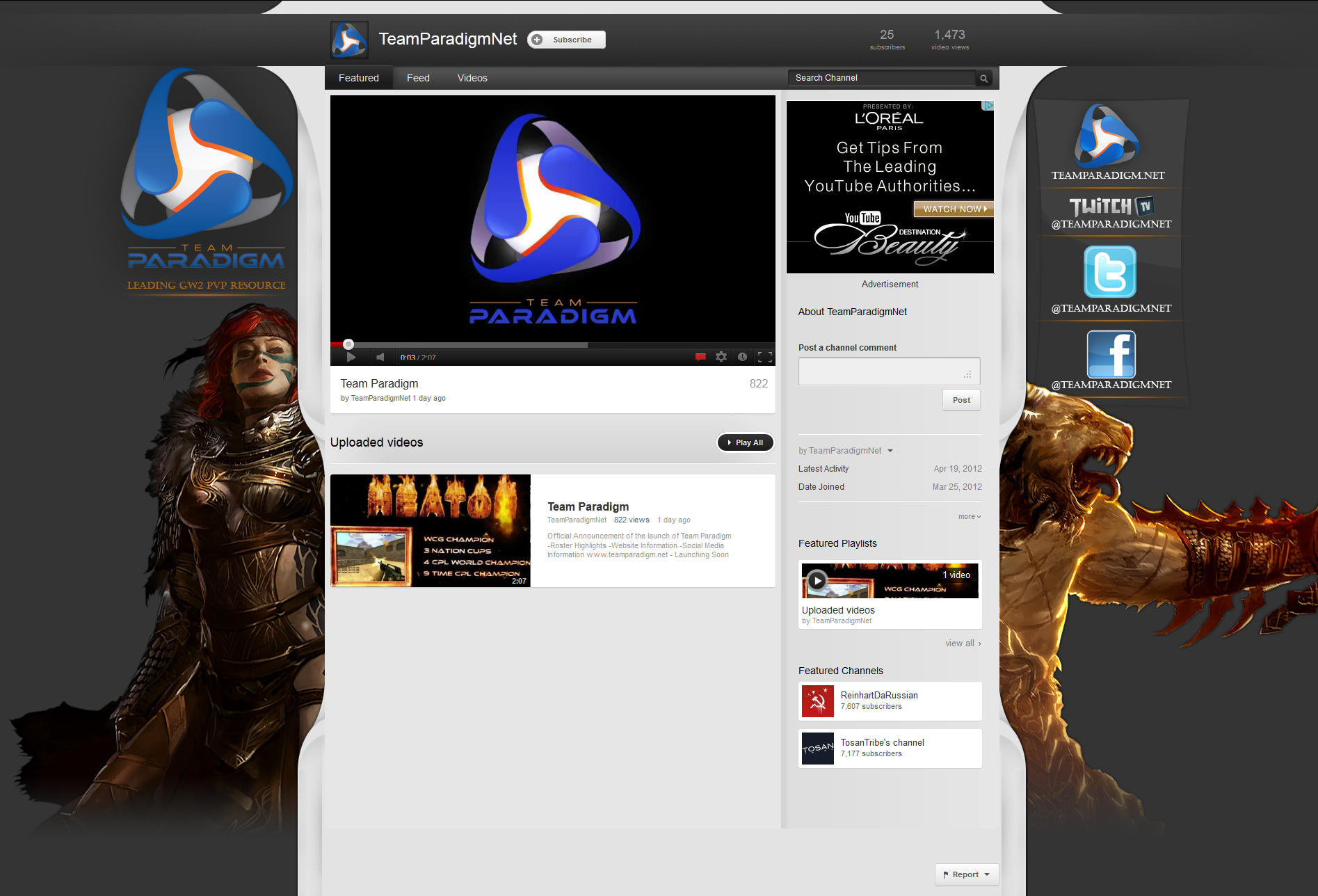Mute the video player volume
Screen dimensions: 1318x896
tap(380, 357)
